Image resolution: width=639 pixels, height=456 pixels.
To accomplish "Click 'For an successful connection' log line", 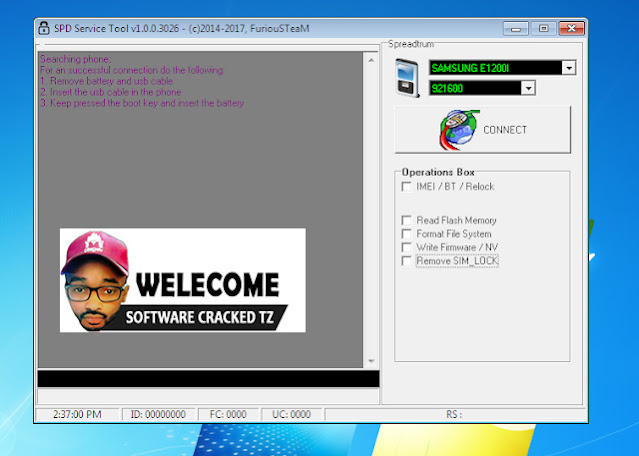I will click(132, 70).
